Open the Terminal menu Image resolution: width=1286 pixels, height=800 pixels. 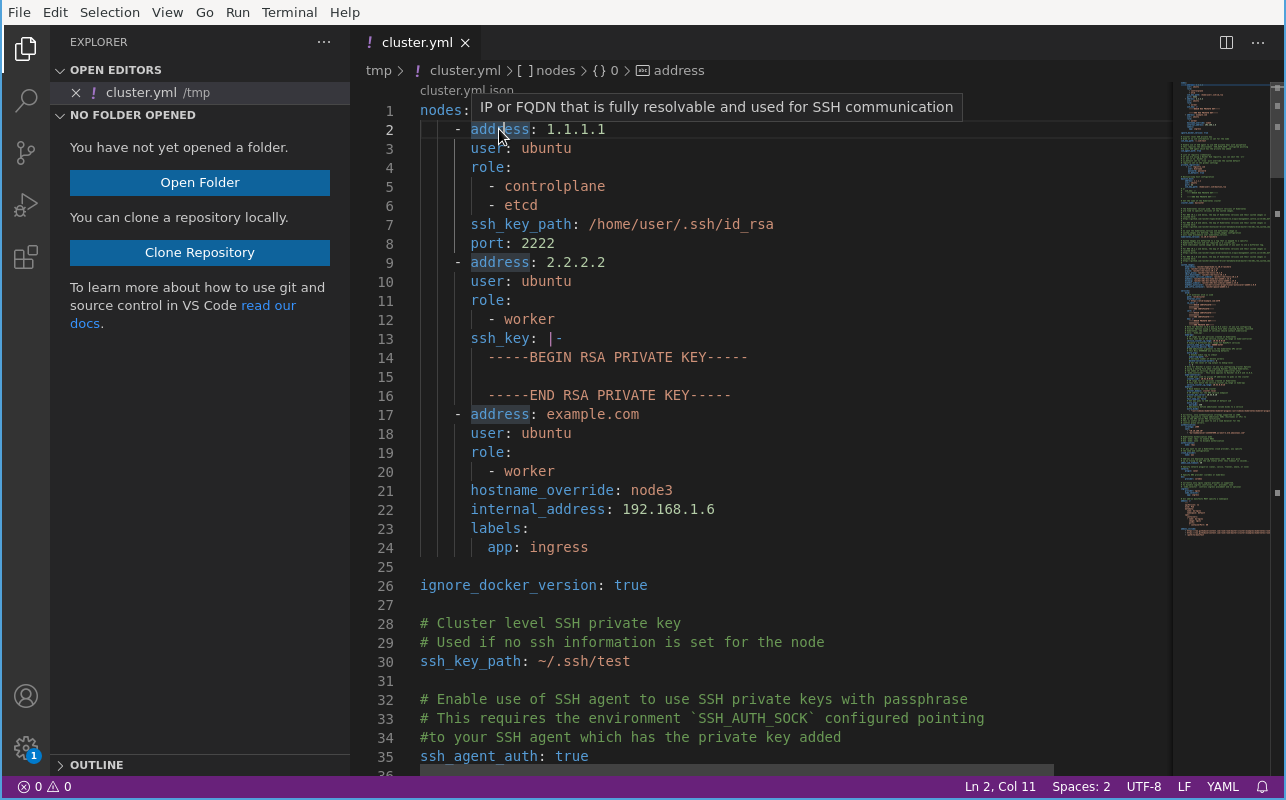click(x=289, y=12)
